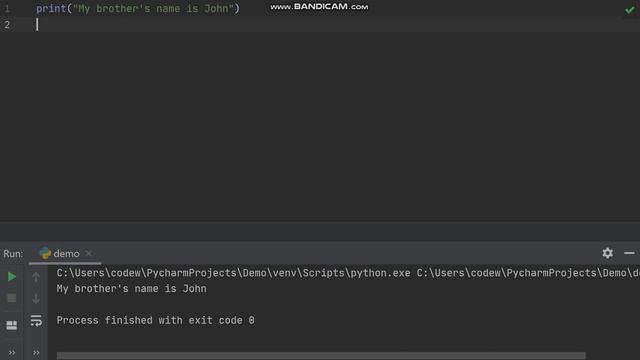Toggle soft-wrap in the console output
This screenshot has width=640, height=360.
click(36, 320)
